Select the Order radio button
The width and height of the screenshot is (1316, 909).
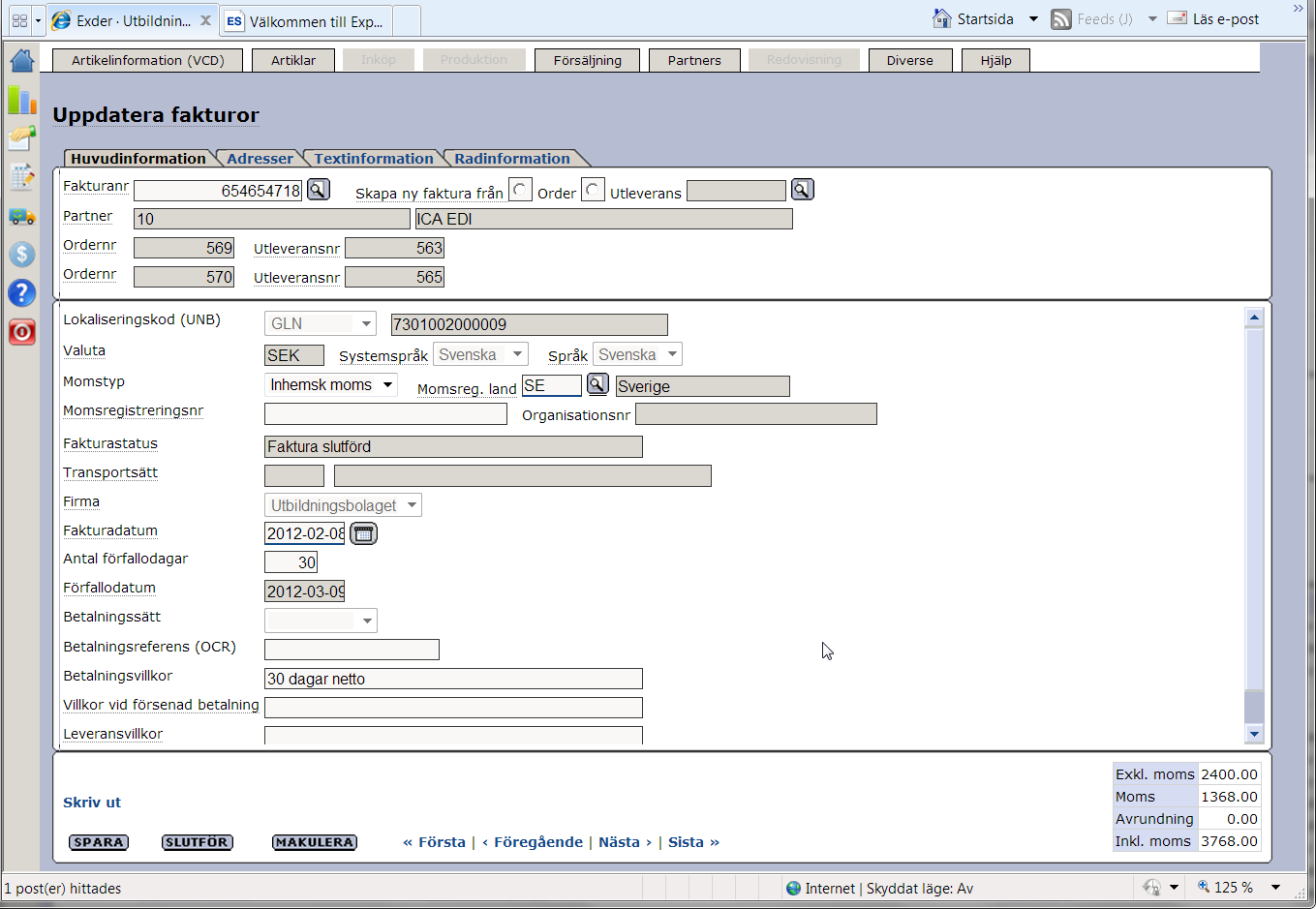(520, 190)
